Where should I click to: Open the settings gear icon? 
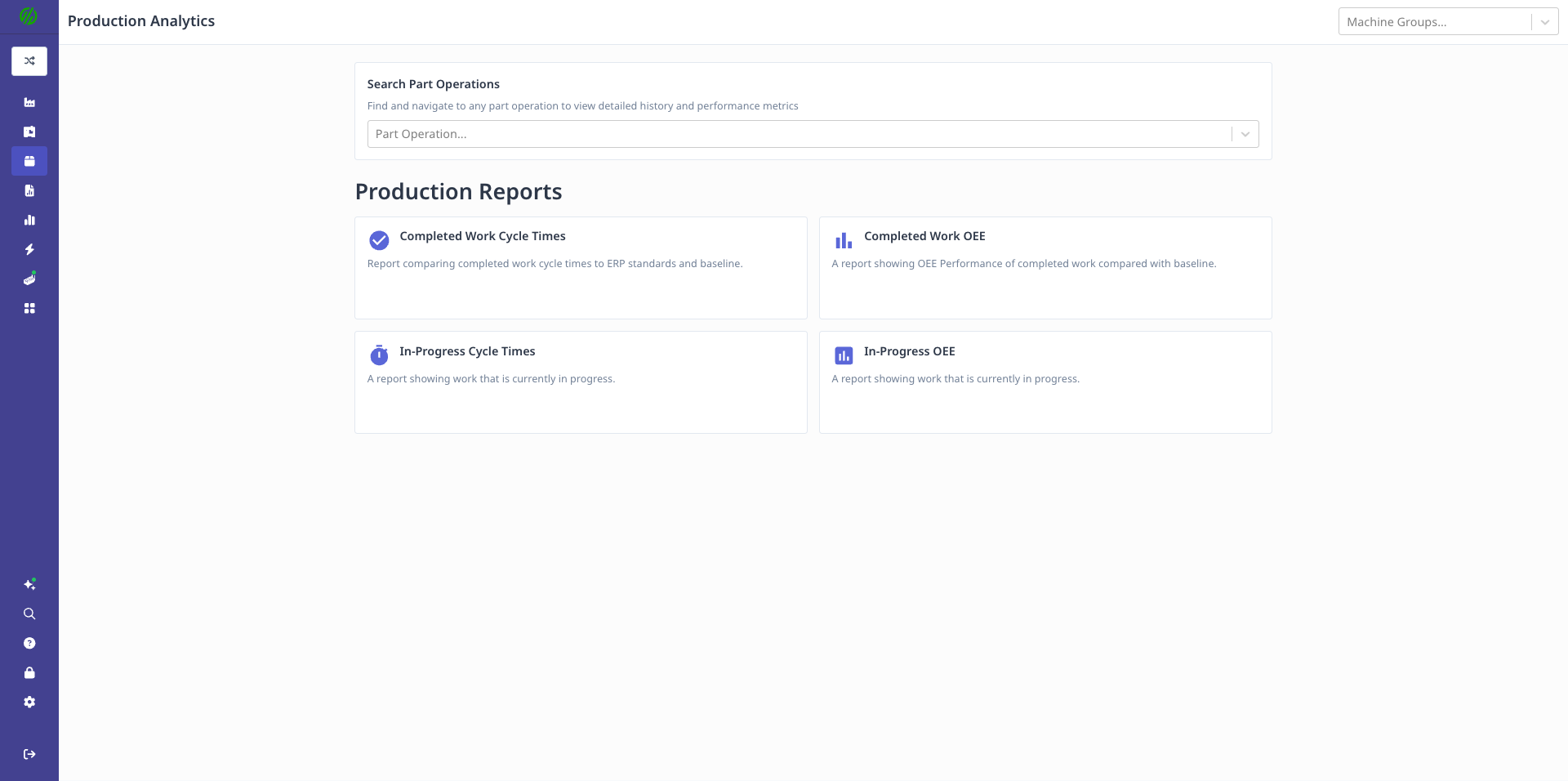coord(29,702)
